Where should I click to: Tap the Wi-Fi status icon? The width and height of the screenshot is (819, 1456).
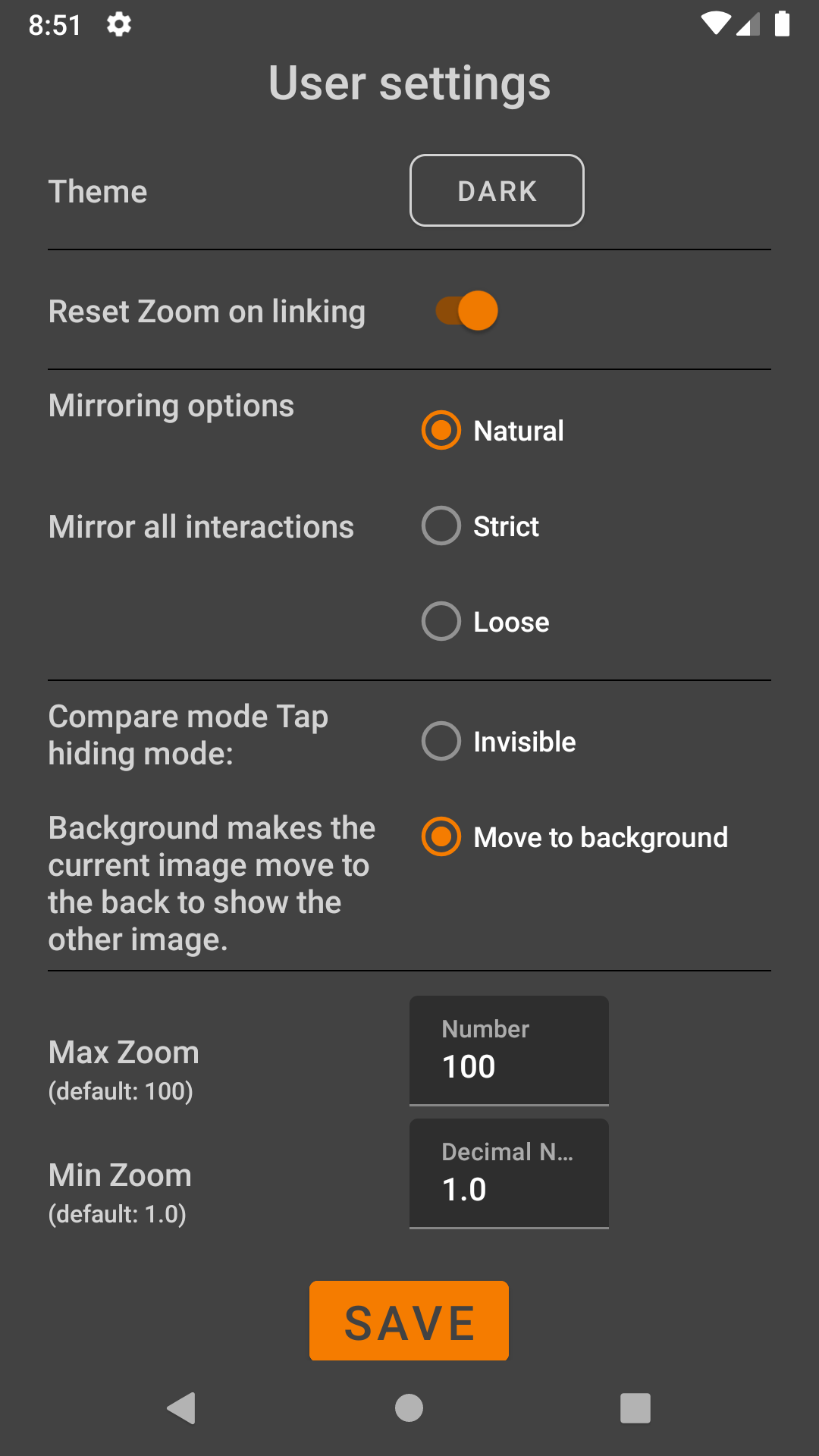[x=715, y=24]
